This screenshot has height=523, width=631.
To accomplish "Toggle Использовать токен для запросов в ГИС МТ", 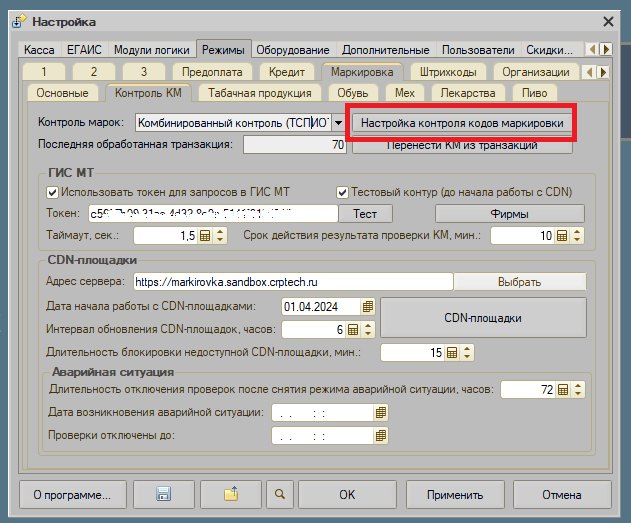I will [x=52, y=192].
